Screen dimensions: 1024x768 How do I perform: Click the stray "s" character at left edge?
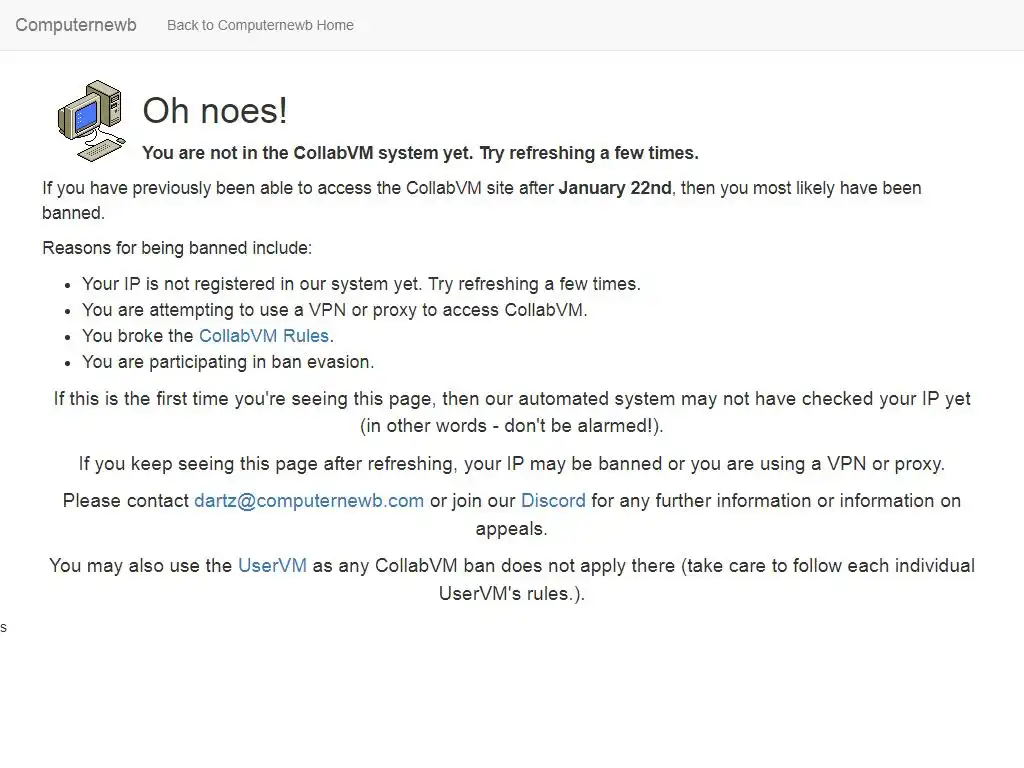3,627
